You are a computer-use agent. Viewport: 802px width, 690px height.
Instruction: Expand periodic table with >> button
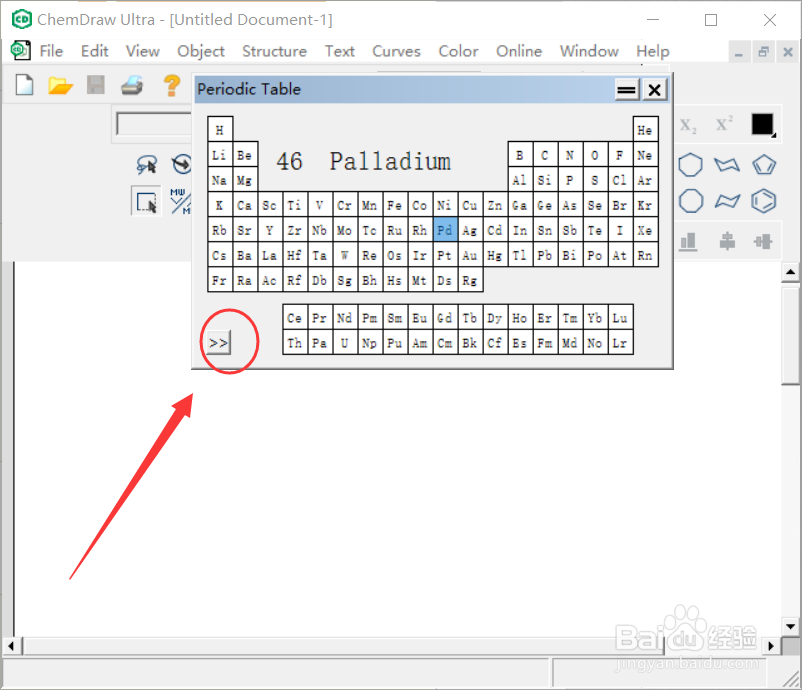pos(219,342)
